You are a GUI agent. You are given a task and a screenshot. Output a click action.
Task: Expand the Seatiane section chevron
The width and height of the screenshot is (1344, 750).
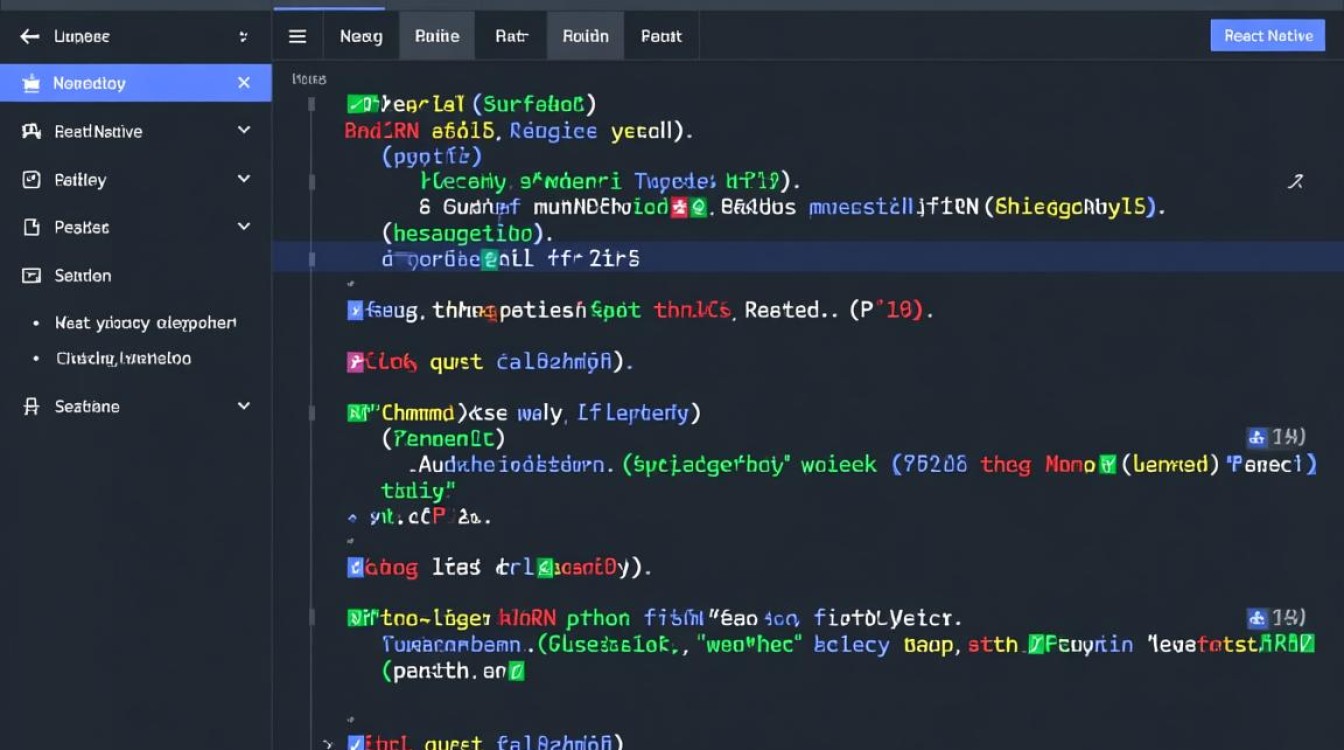[244, 406]
